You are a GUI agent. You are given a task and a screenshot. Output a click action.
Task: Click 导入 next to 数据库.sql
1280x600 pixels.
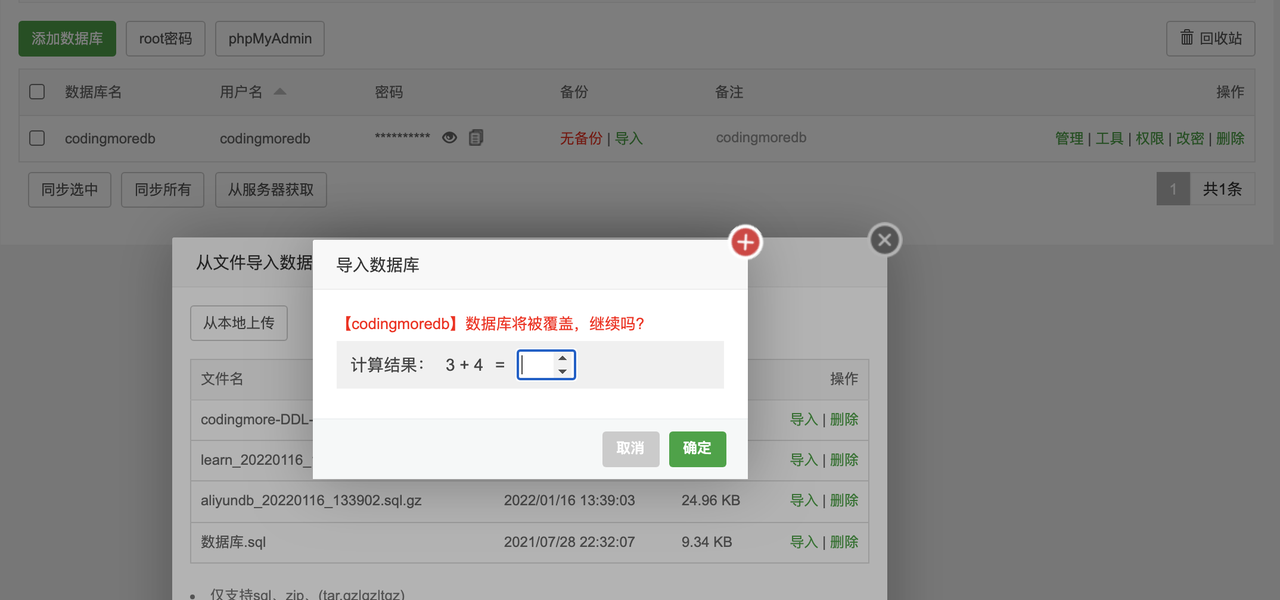[x=803, y=541]
